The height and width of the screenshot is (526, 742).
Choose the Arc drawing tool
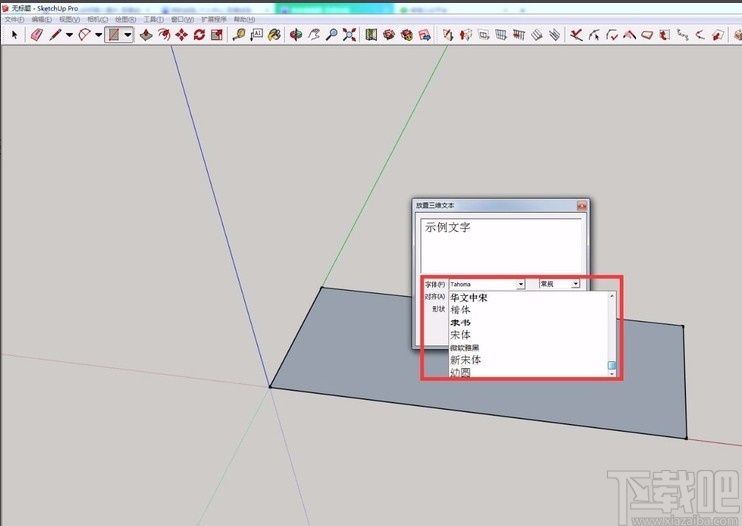(84, 35)
